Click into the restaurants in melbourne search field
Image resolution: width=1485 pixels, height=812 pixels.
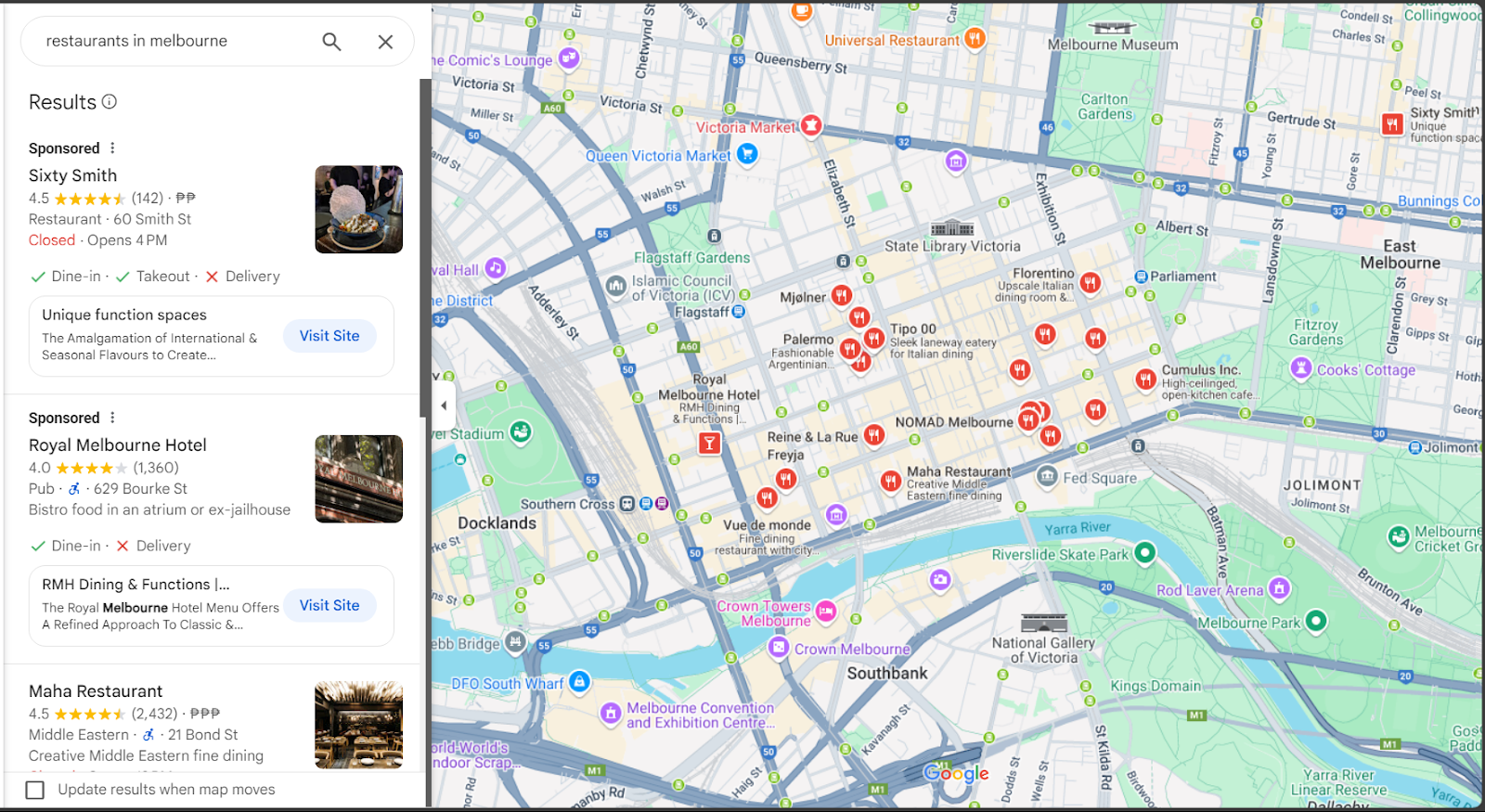click(x=176, y=41)
